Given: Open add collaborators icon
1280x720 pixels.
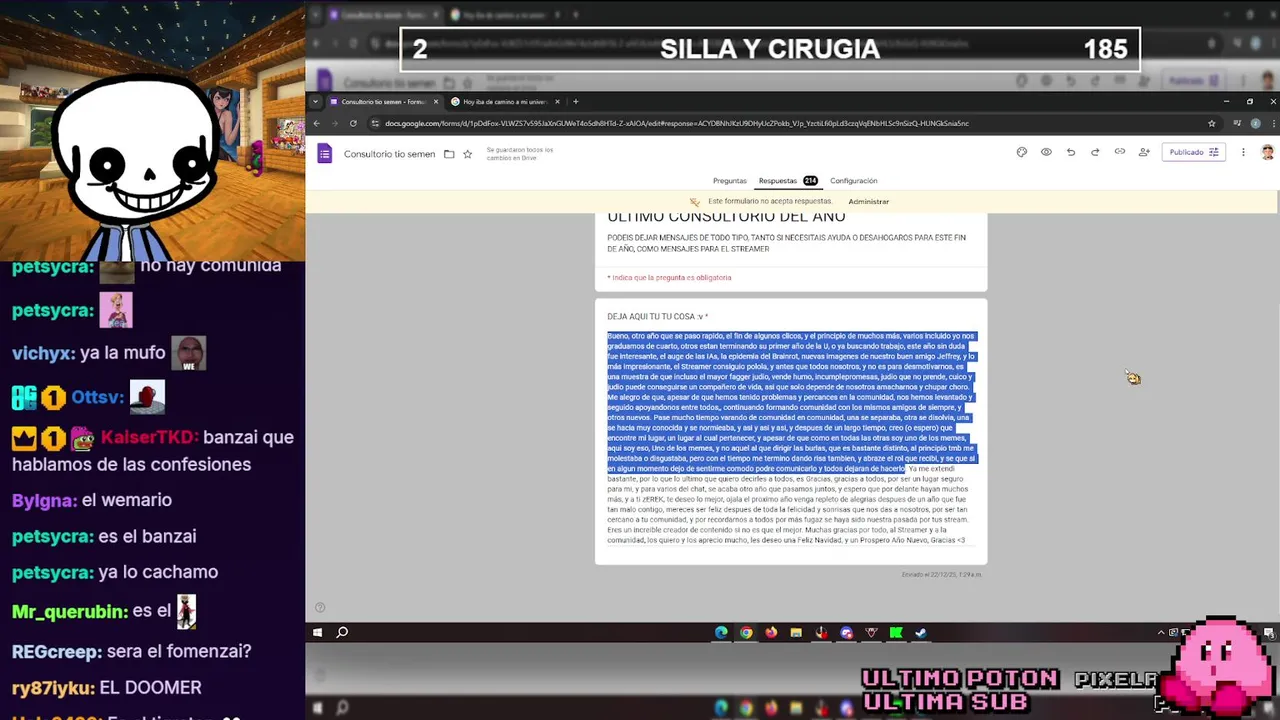Looking at the screenshot, I should pyautogui.click(x=1144, y=152).
